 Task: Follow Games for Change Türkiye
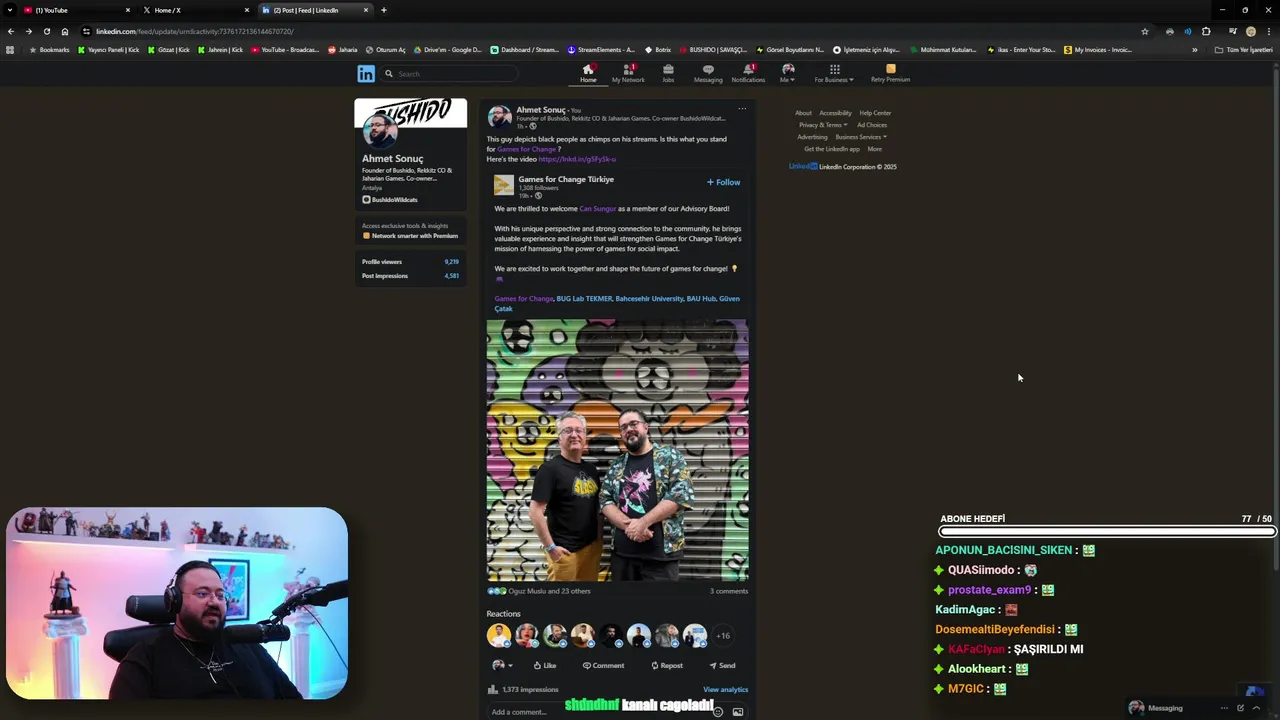coord(724,182)
